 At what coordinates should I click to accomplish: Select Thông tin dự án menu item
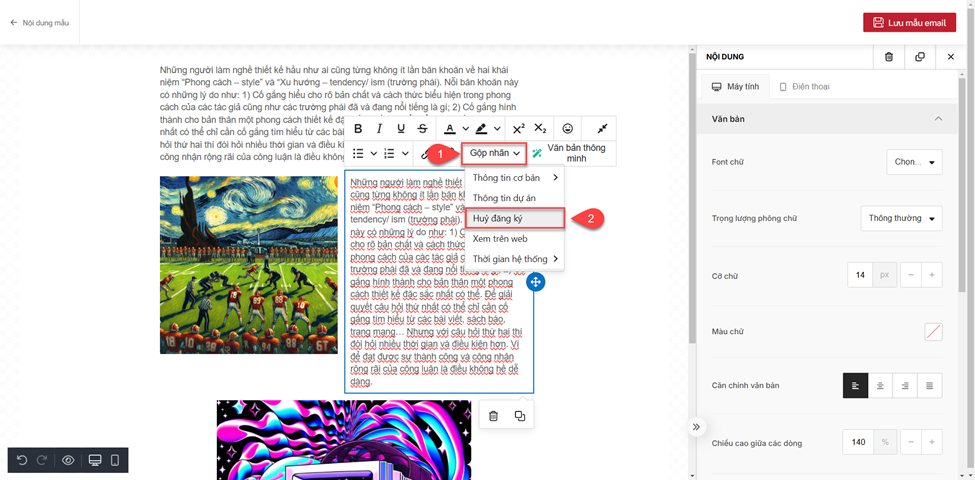(x=515, y=198)
